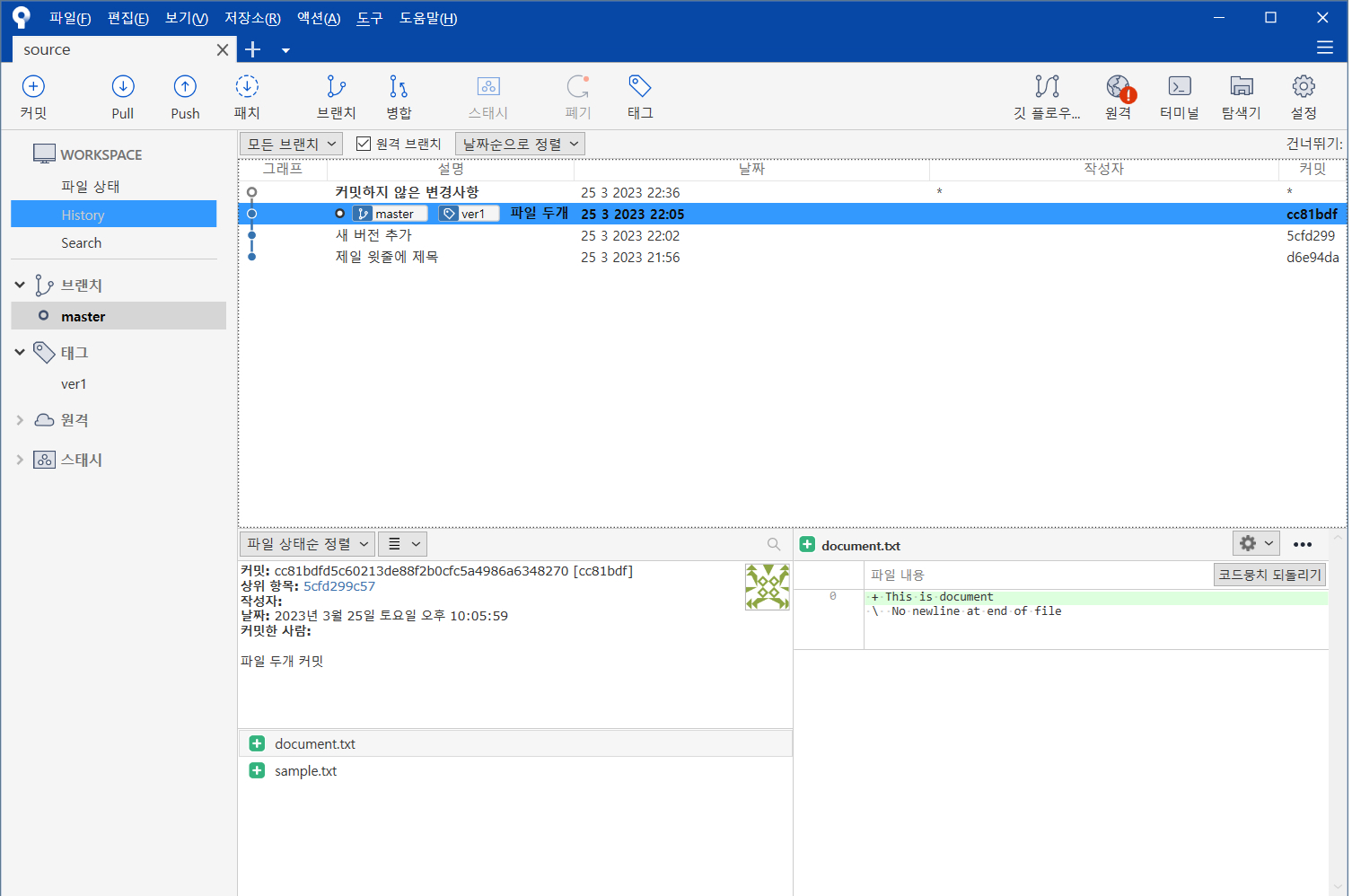Click the master branch label on commit row
Viewport: 1352px width, 896px height.
pos(390,214)
